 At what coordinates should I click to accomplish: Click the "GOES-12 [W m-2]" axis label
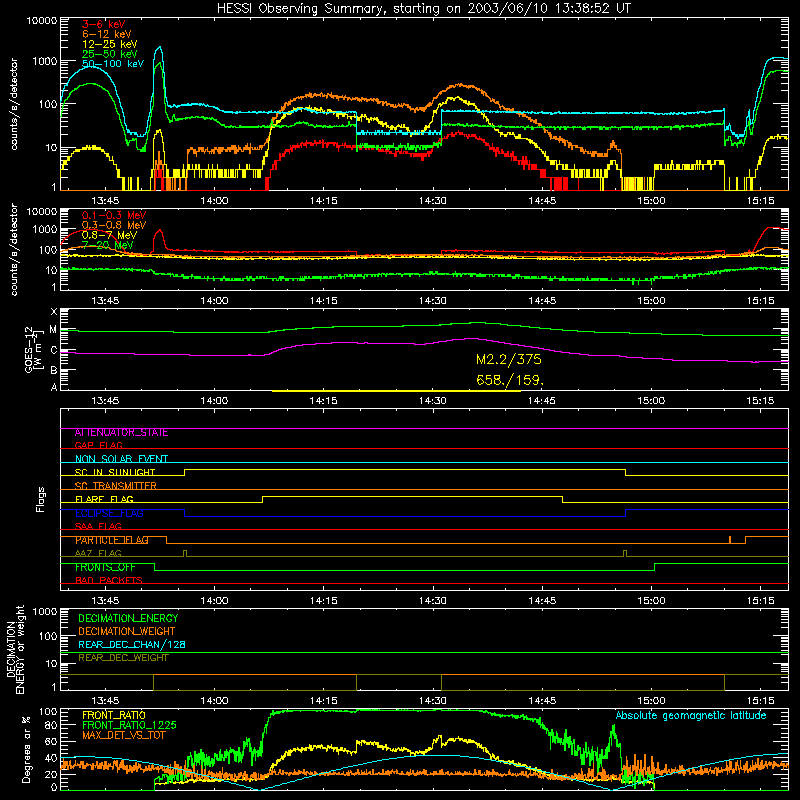point(34,349)
